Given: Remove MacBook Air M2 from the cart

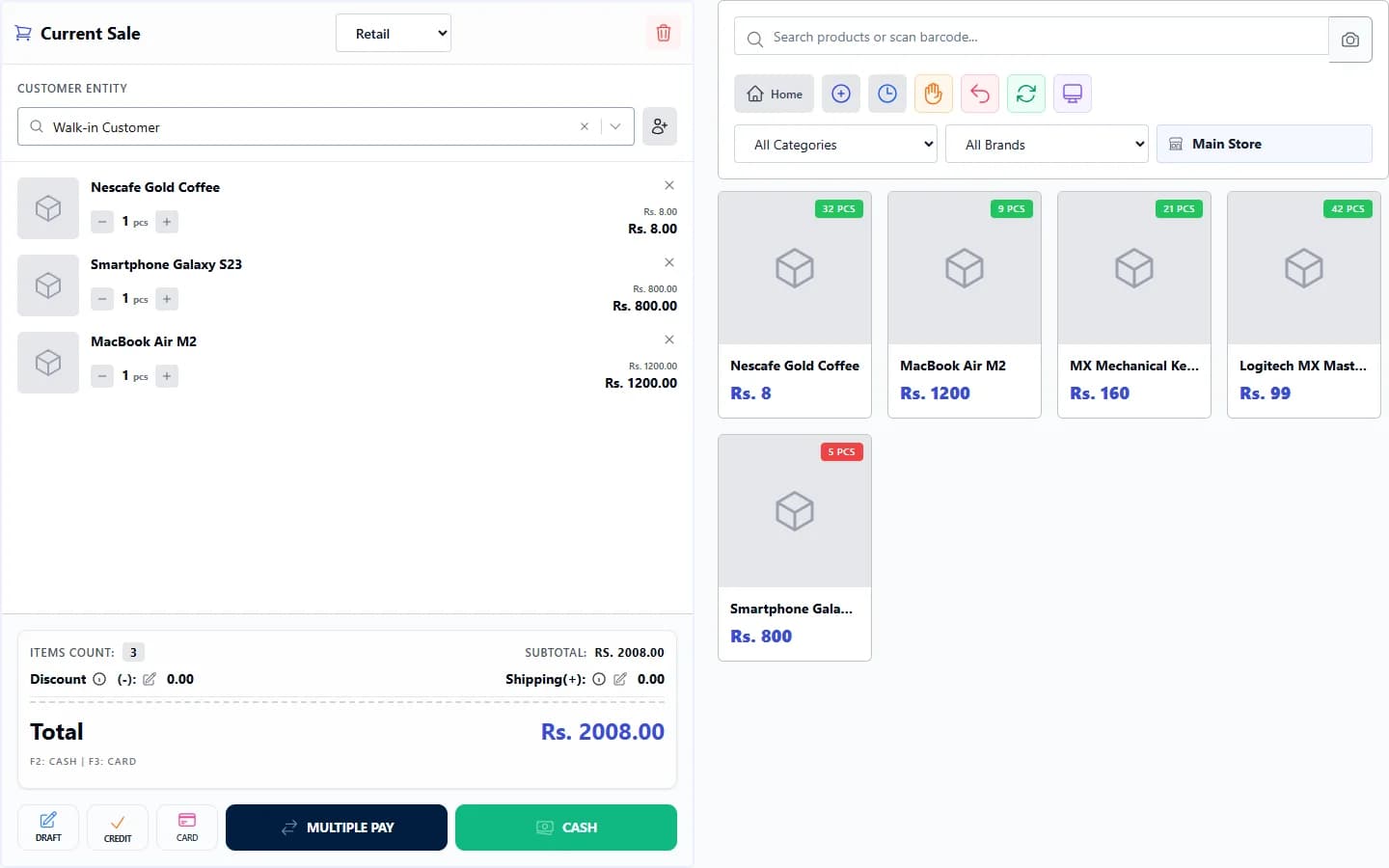Looking at the screenshot, I should point(668,339).
